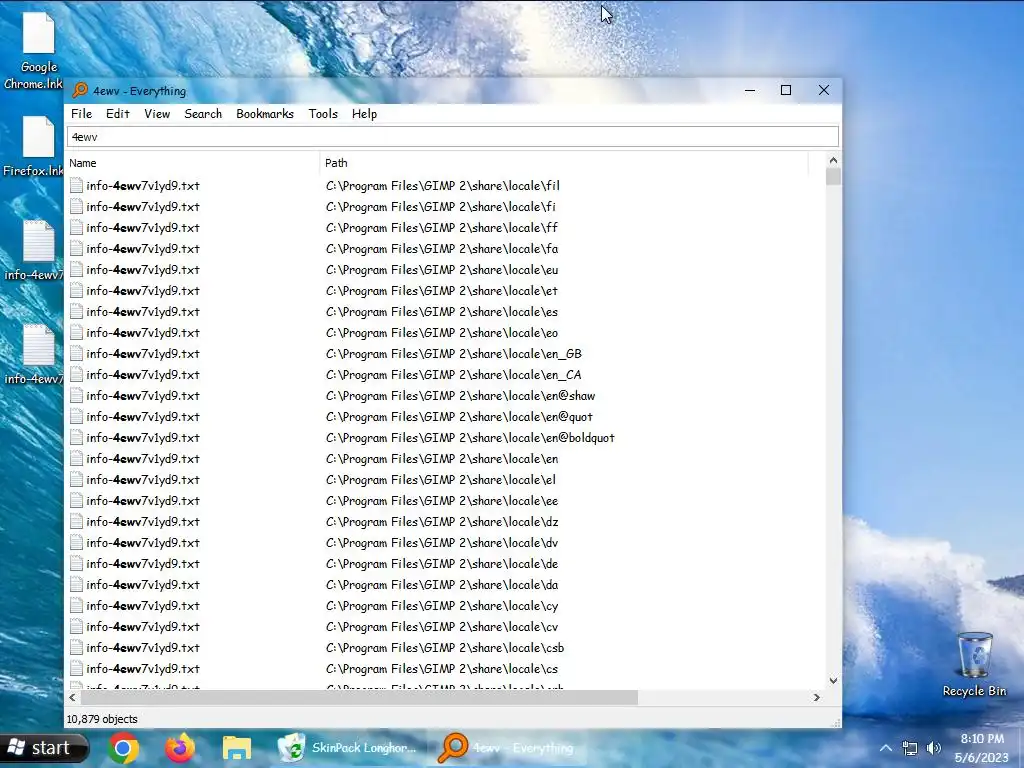Click the network tray icon
Image resolution: width=1024 pixels, height=768 pixels.
pyautogui.click(x=910, y=748)
